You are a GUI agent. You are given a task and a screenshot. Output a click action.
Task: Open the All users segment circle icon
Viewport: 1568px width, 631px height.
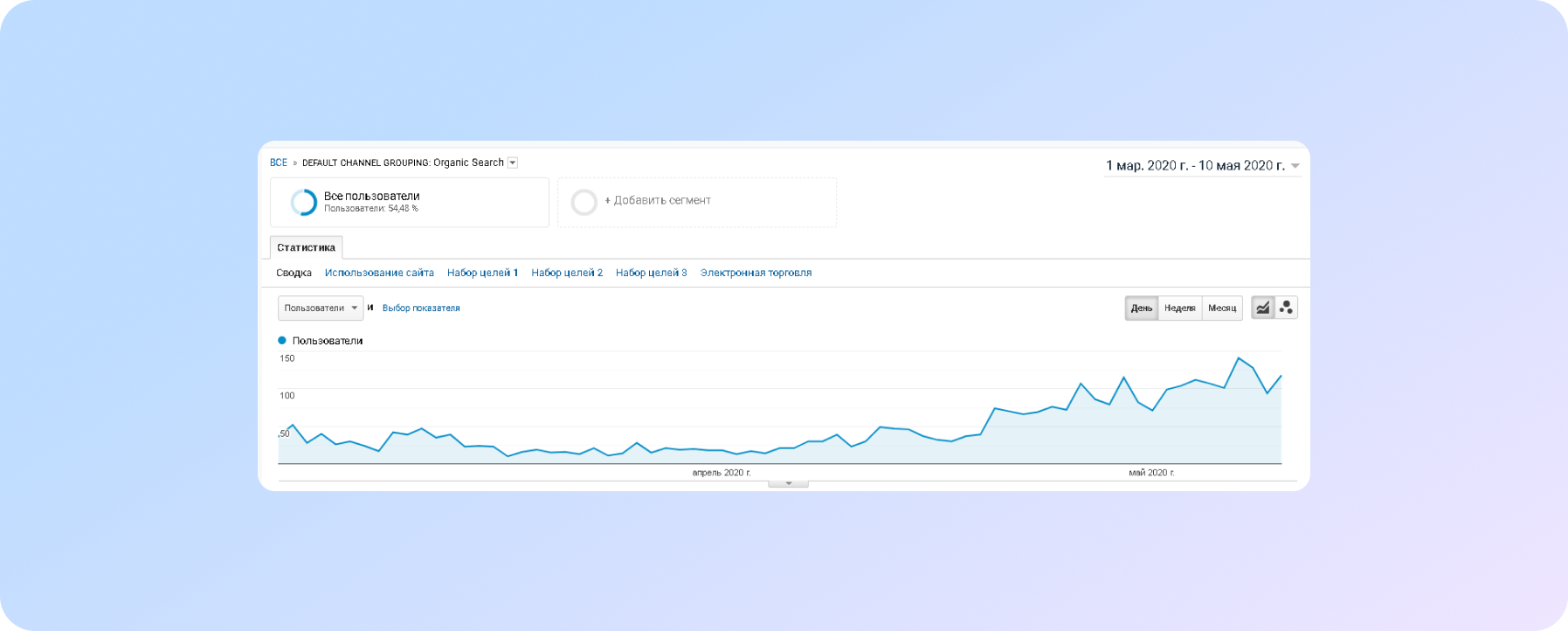(x=304, y=202)
